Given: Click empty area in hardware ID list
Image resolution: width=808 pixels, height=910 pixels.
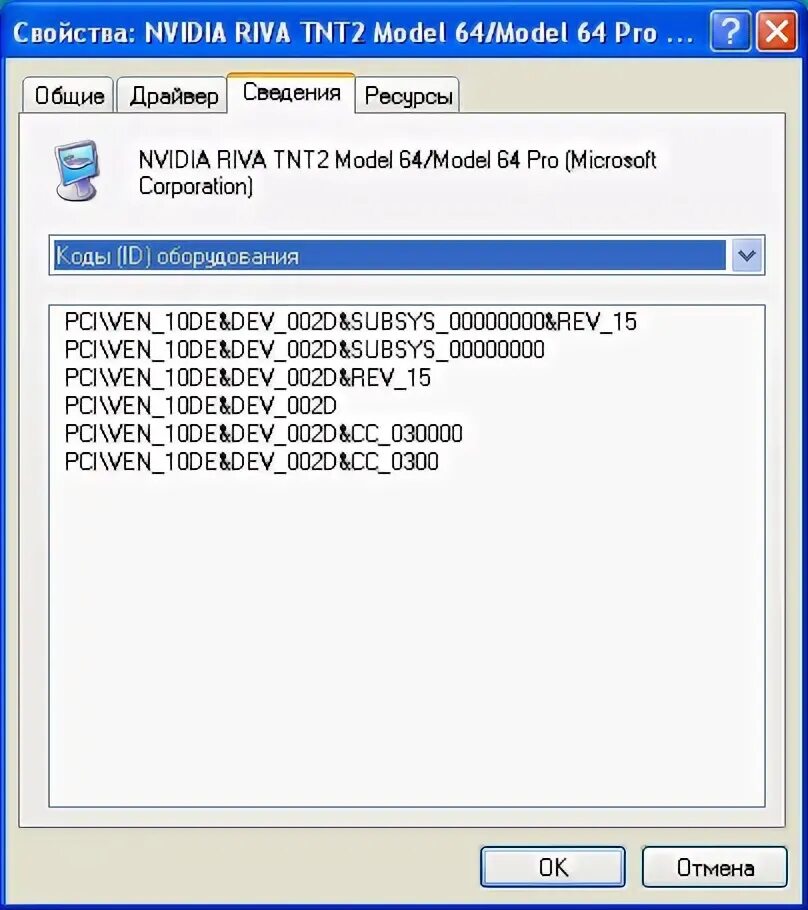Looking at the screenshot, I should pos(406,638).
